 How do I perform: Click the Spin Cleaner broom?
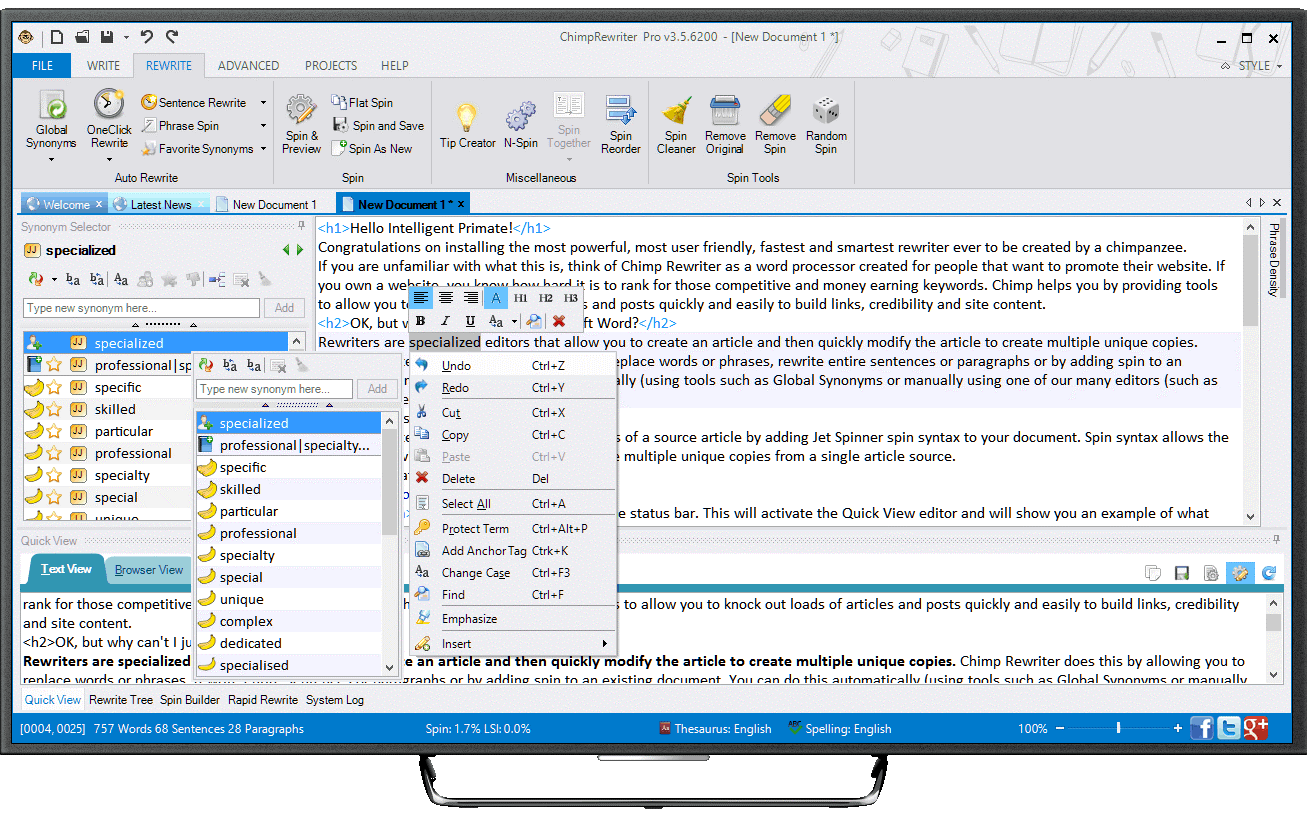pos(676,124)
